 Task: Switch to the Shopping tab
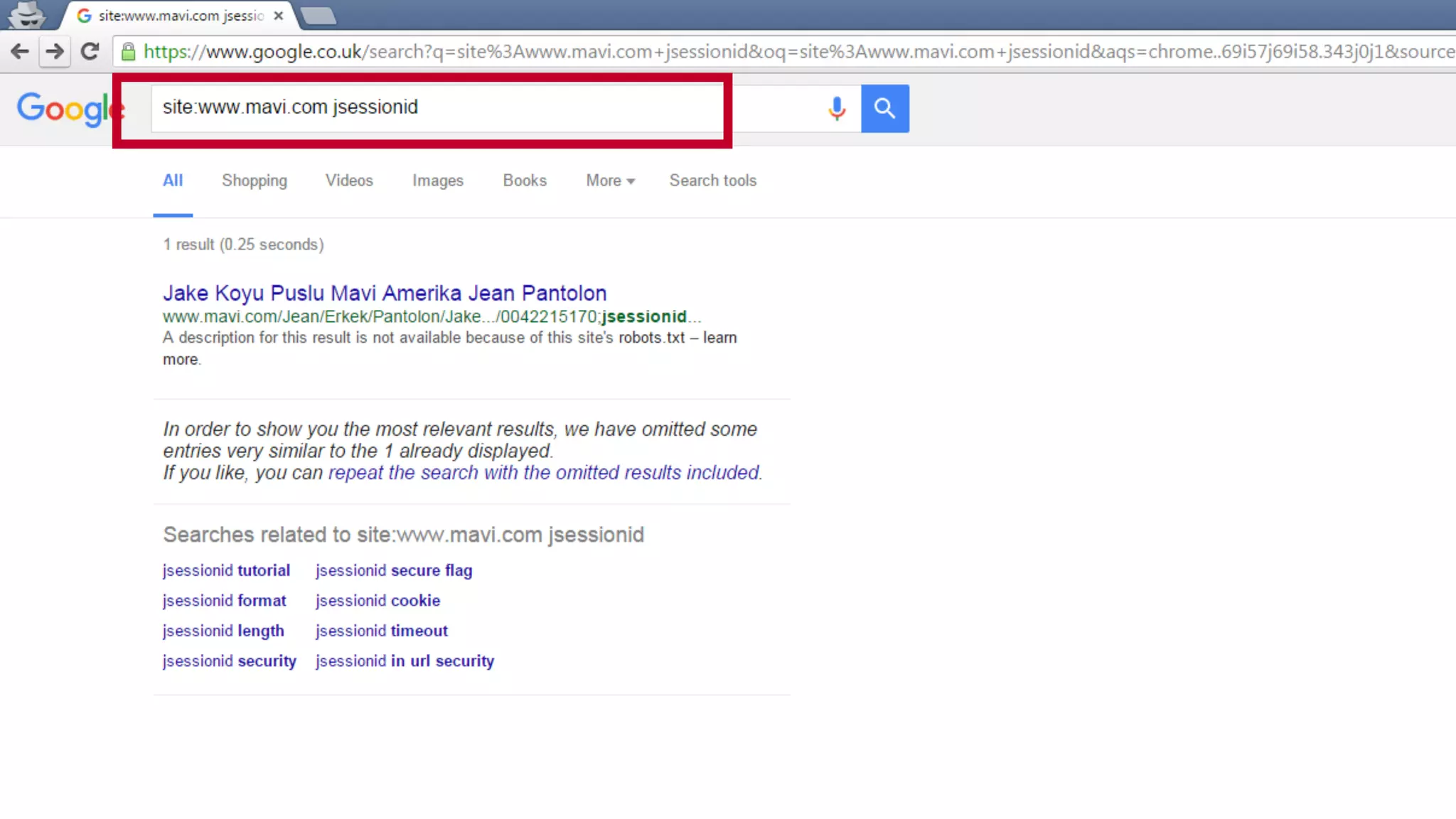point(254,181)
